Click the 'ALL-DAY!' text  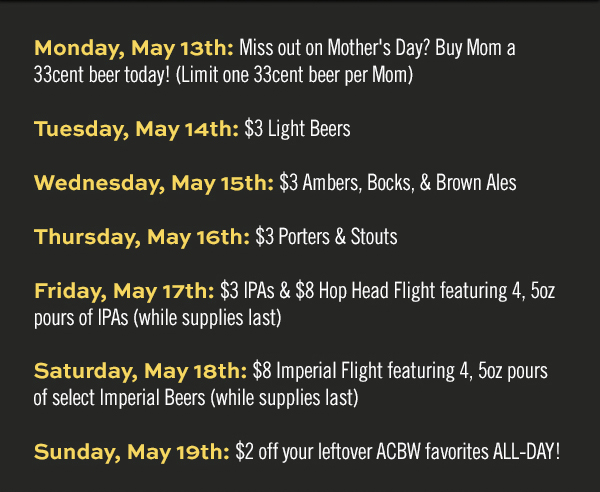coord(527,451)
